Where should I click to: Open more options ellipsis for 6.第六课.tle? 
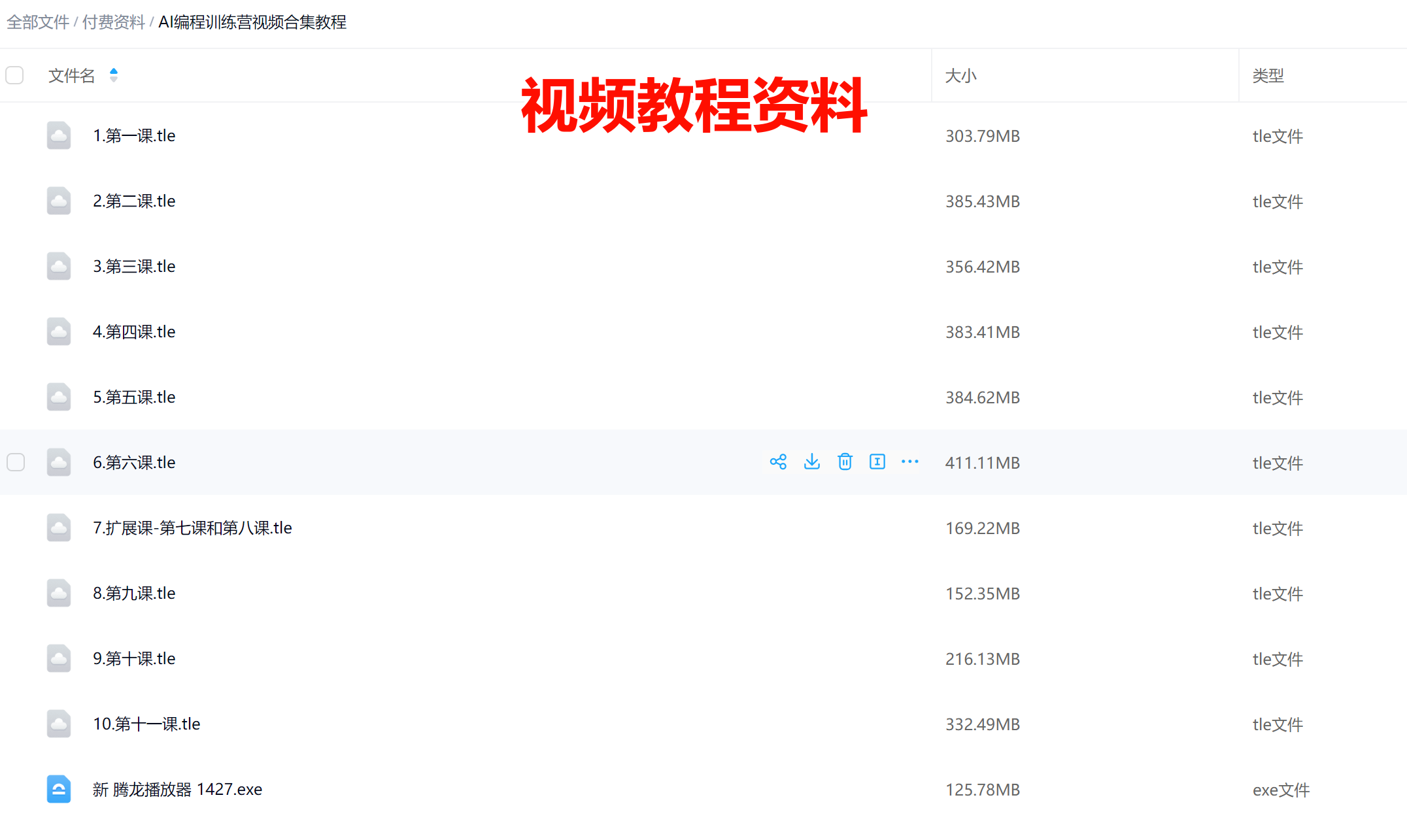pyautogui.click(x=909, y=462)
